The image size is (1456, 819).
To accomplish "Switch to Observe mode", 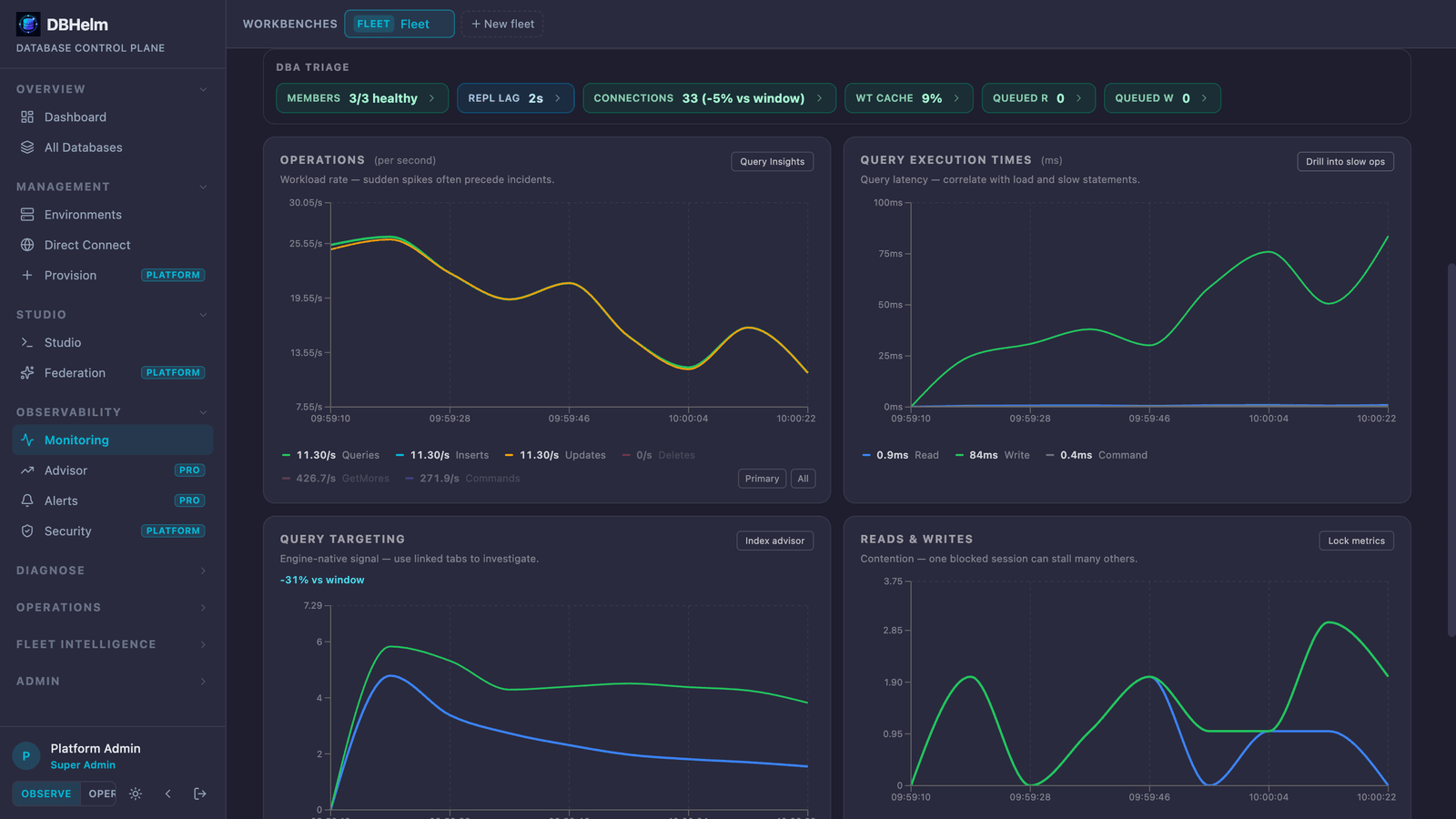I will click(x=46, y=794).
